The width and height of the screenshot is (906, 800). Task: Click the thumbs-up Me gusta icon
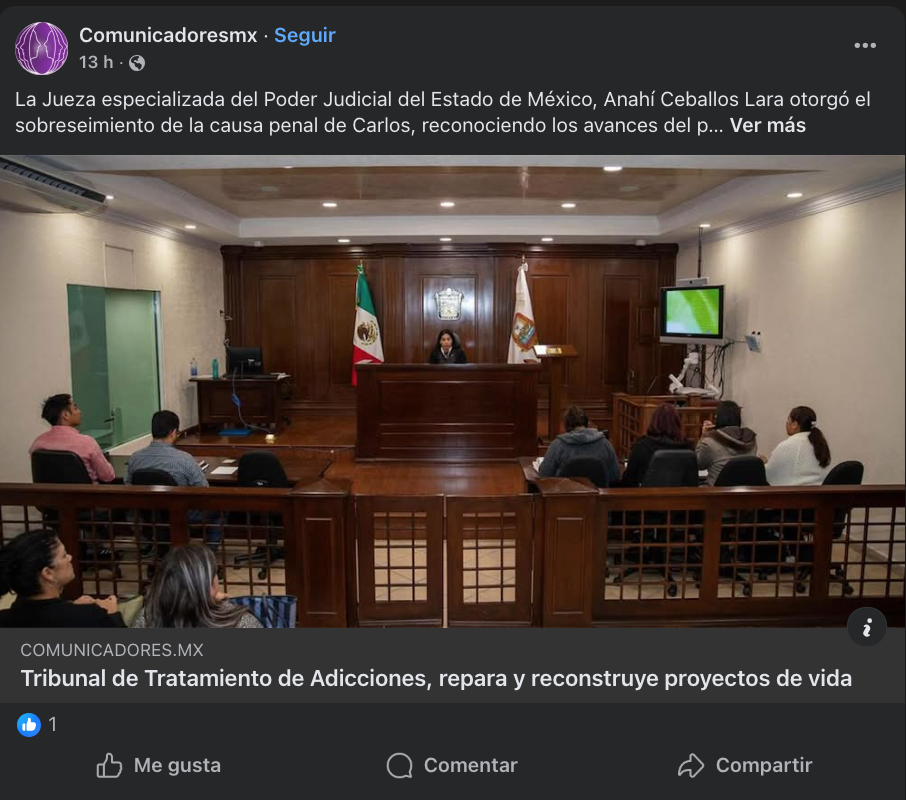coord(109,765)
